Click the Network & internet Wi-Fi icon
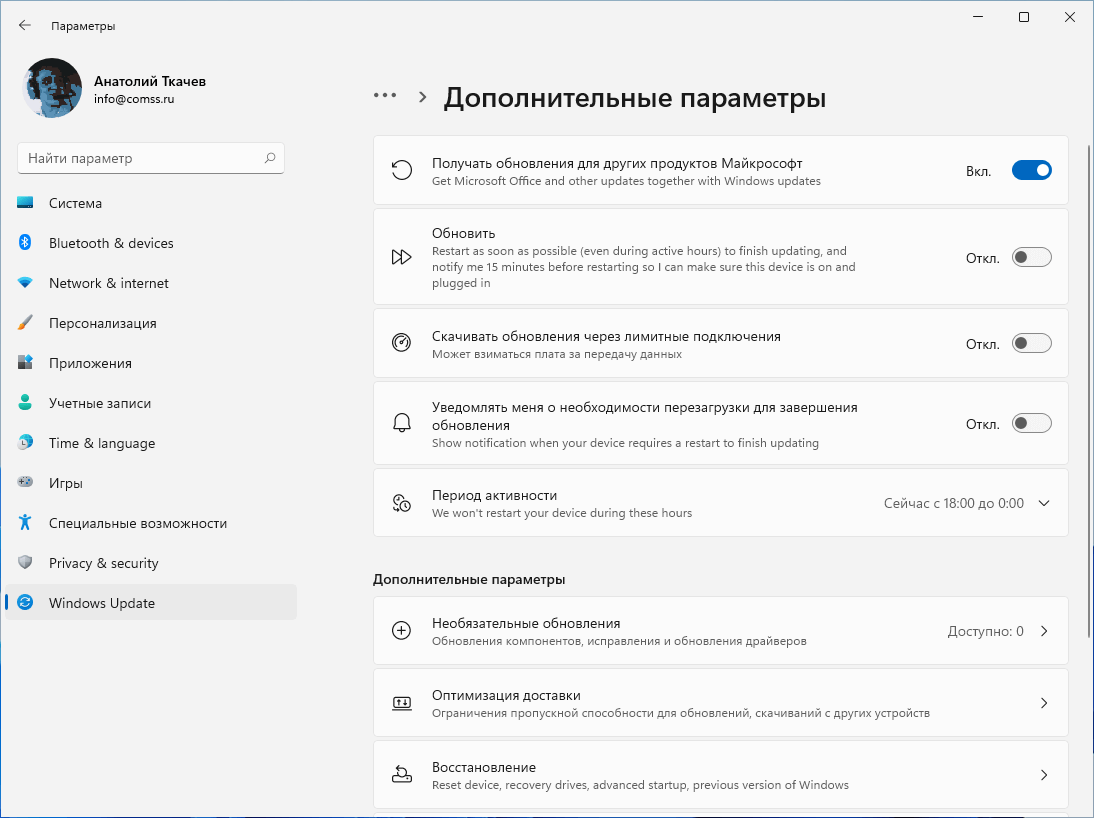 26,283
